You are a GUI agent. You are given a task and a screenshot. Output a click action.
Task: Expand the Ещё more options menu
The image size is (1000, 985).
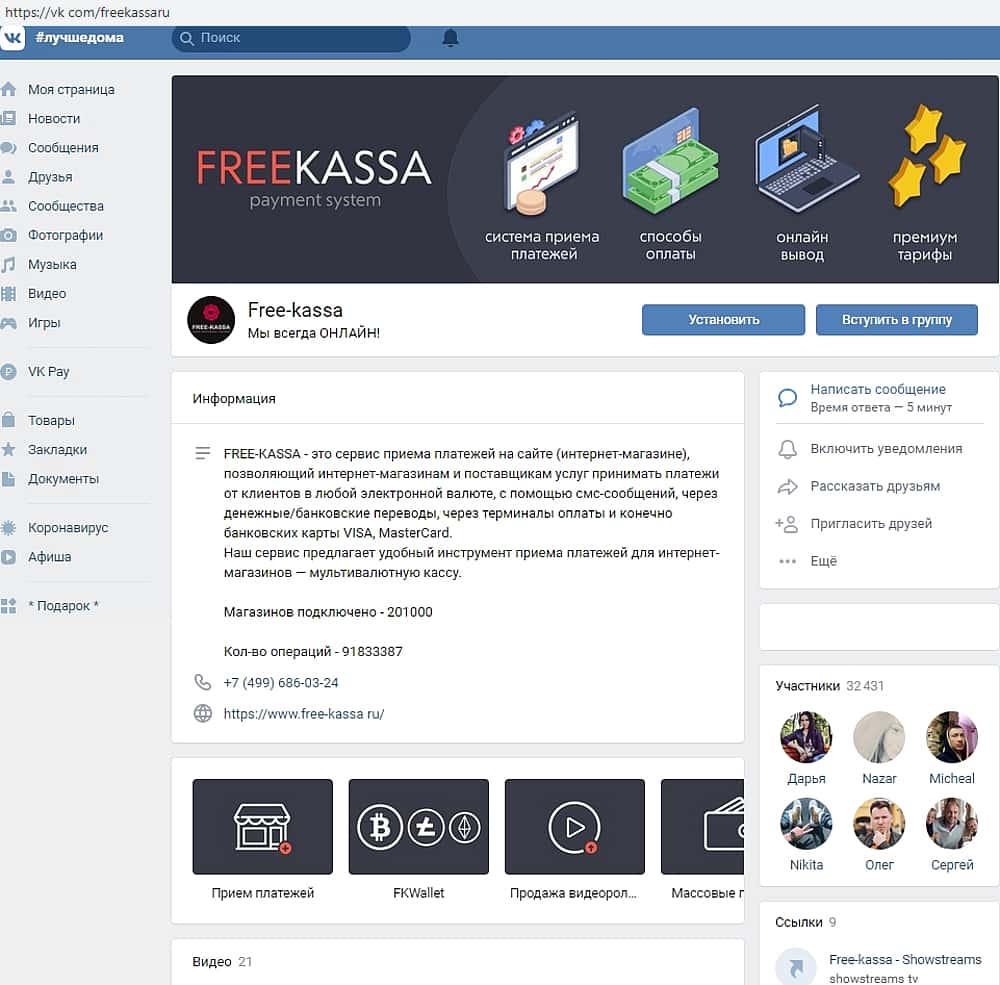823,561
